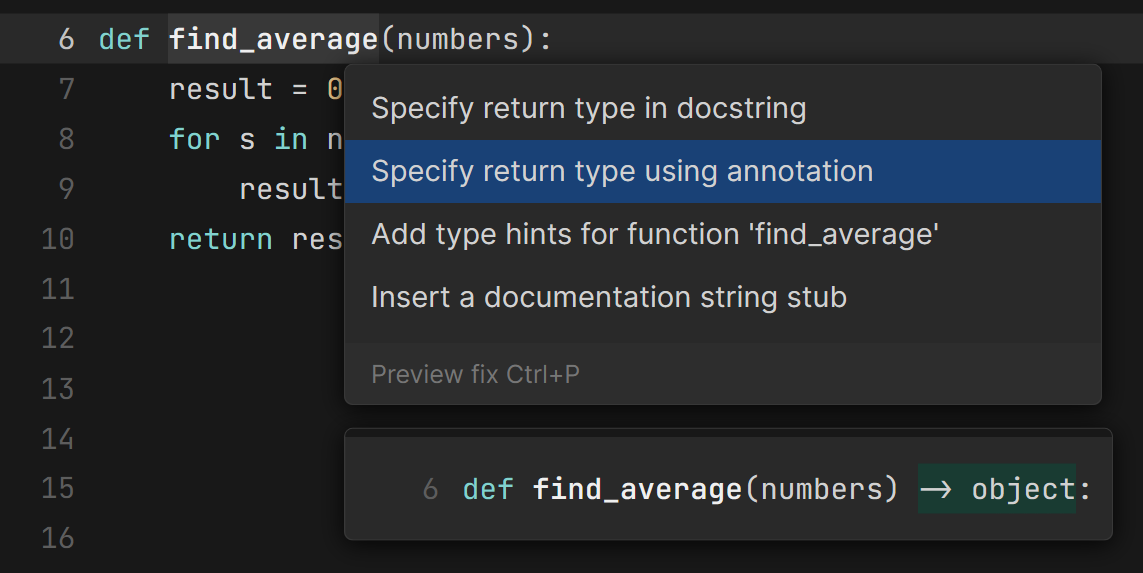
Task: Click line number 13 in the gutter
Action: [58, 388]
